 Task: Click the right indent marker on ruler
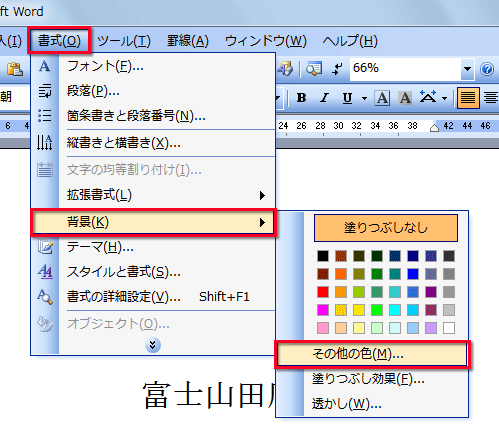(434, 127)
